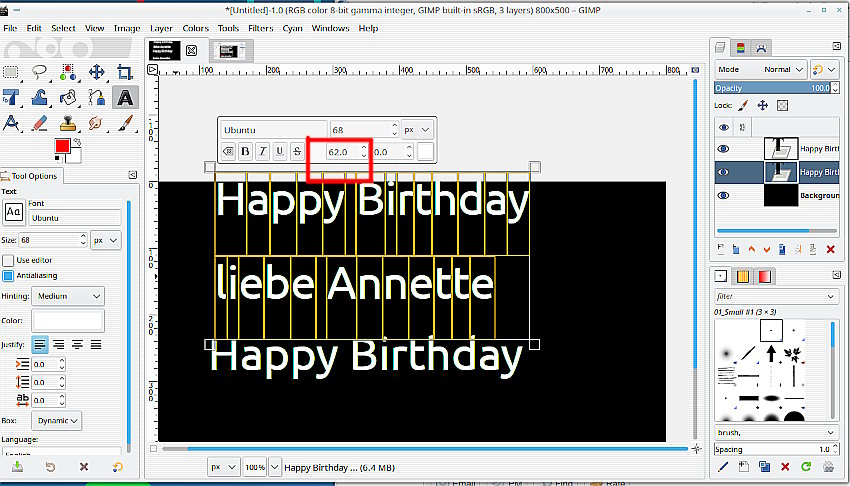Select the Paintbrush tool
This screenshot has height=486, width=850.
click(125, 124)
